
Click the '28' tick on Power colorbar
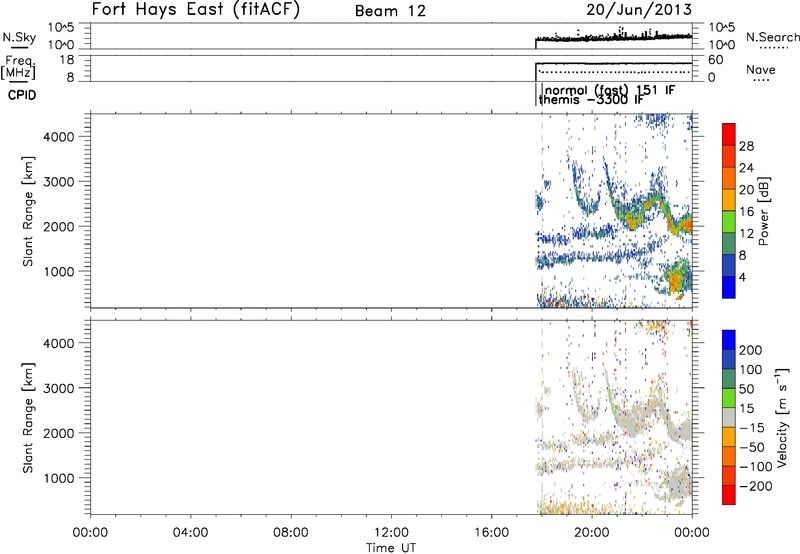746,146
